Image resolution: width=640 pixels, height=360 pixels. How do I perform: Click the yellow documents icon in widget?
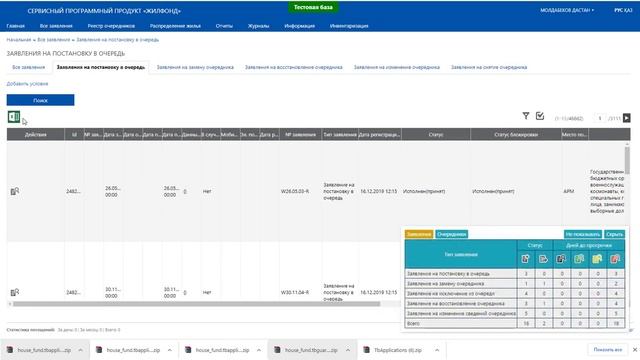coord(597,259)
